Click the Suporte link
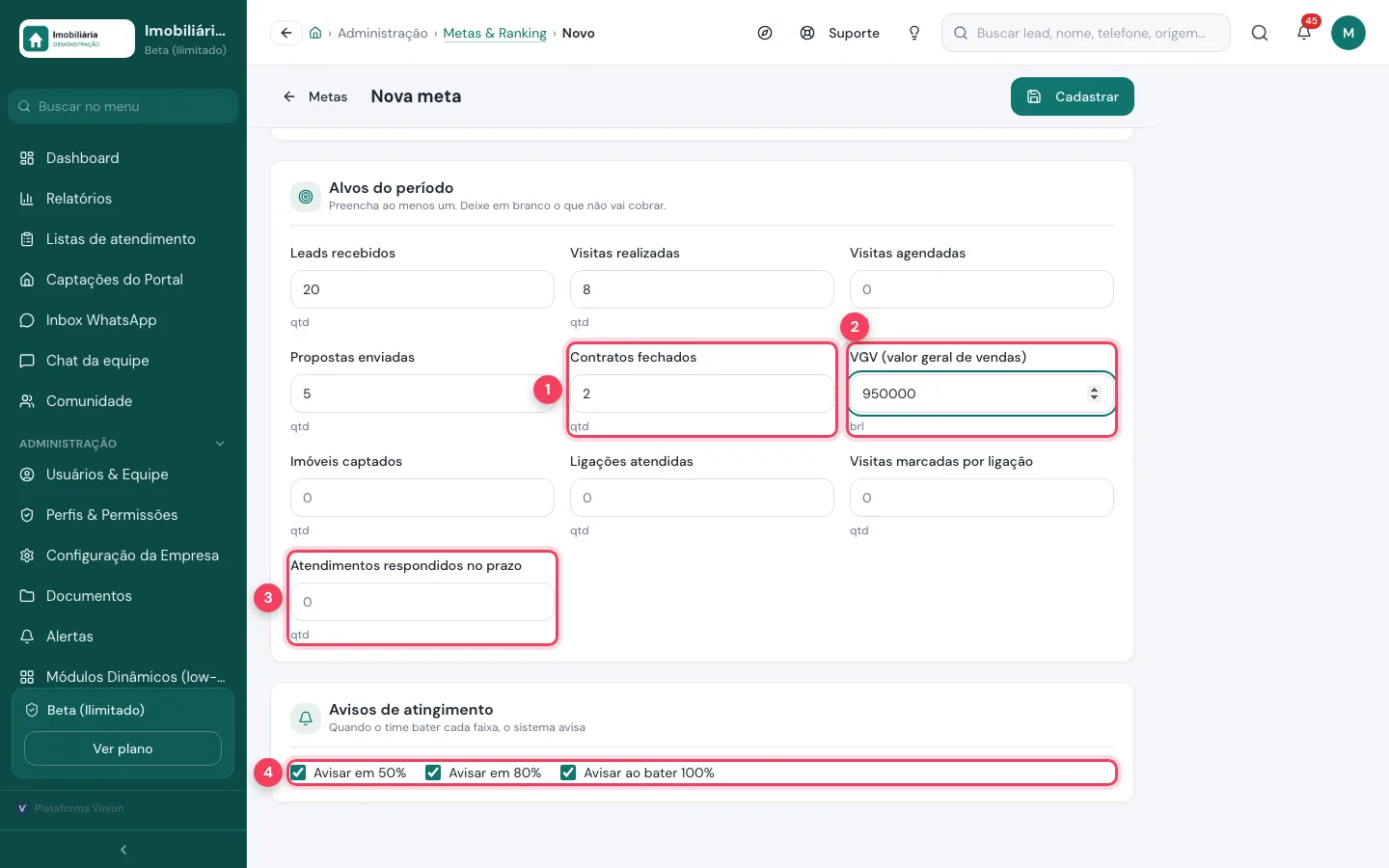The height and width of the screenshot is (868, 1389). [840, 33]
